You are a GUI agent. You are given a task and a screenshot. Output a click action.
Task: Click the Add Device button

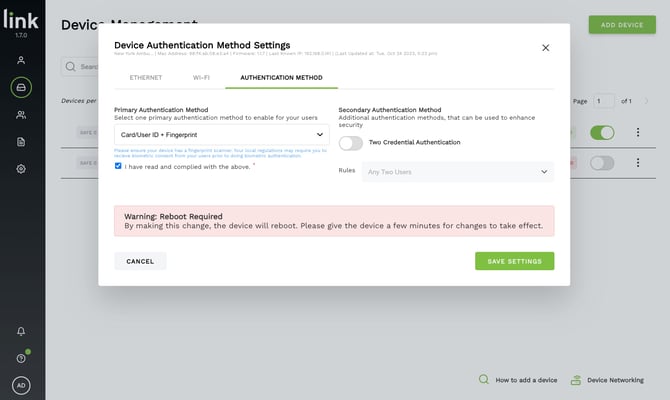coord(622,25)
